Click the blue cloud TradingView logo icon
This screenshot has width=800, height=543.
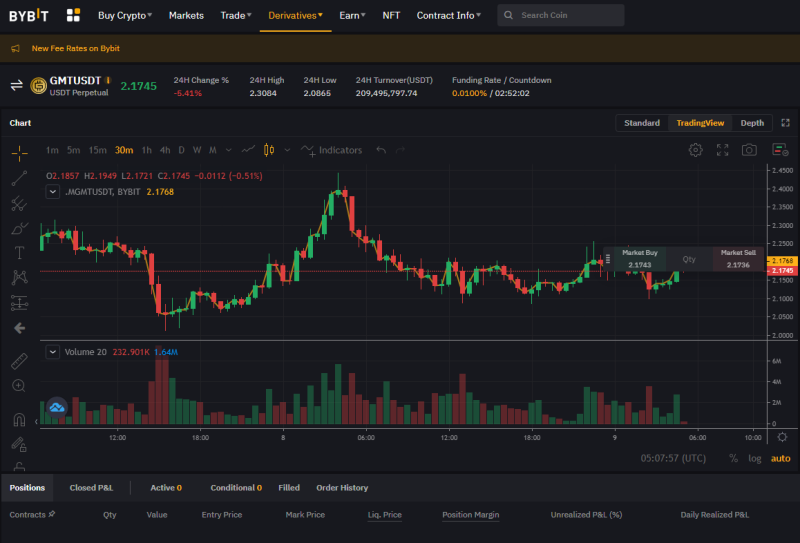pos(57,407)
